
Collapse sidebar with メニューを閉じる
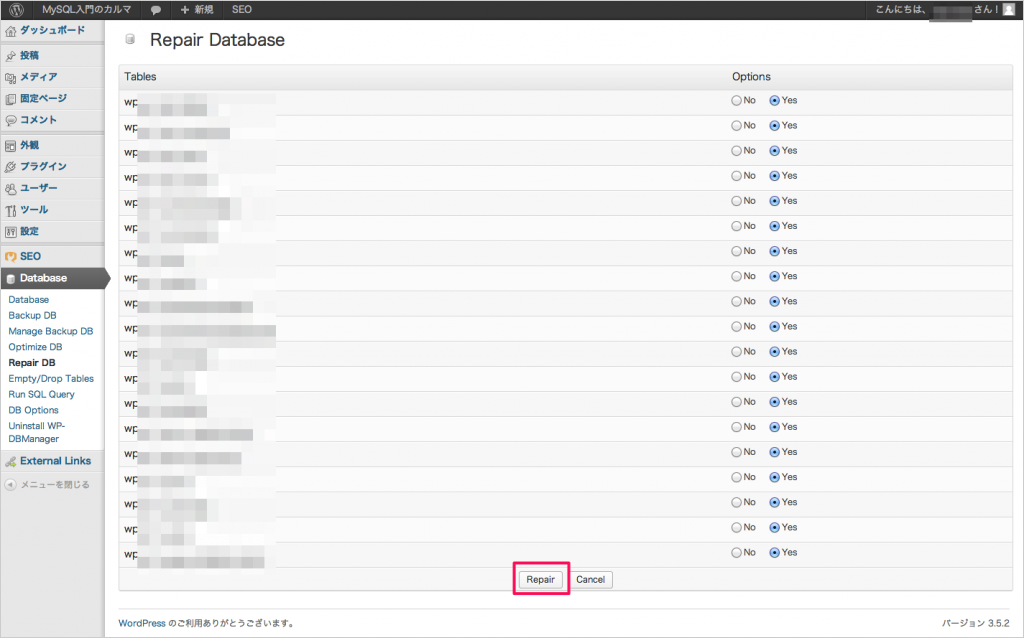[x=55, y=485]
